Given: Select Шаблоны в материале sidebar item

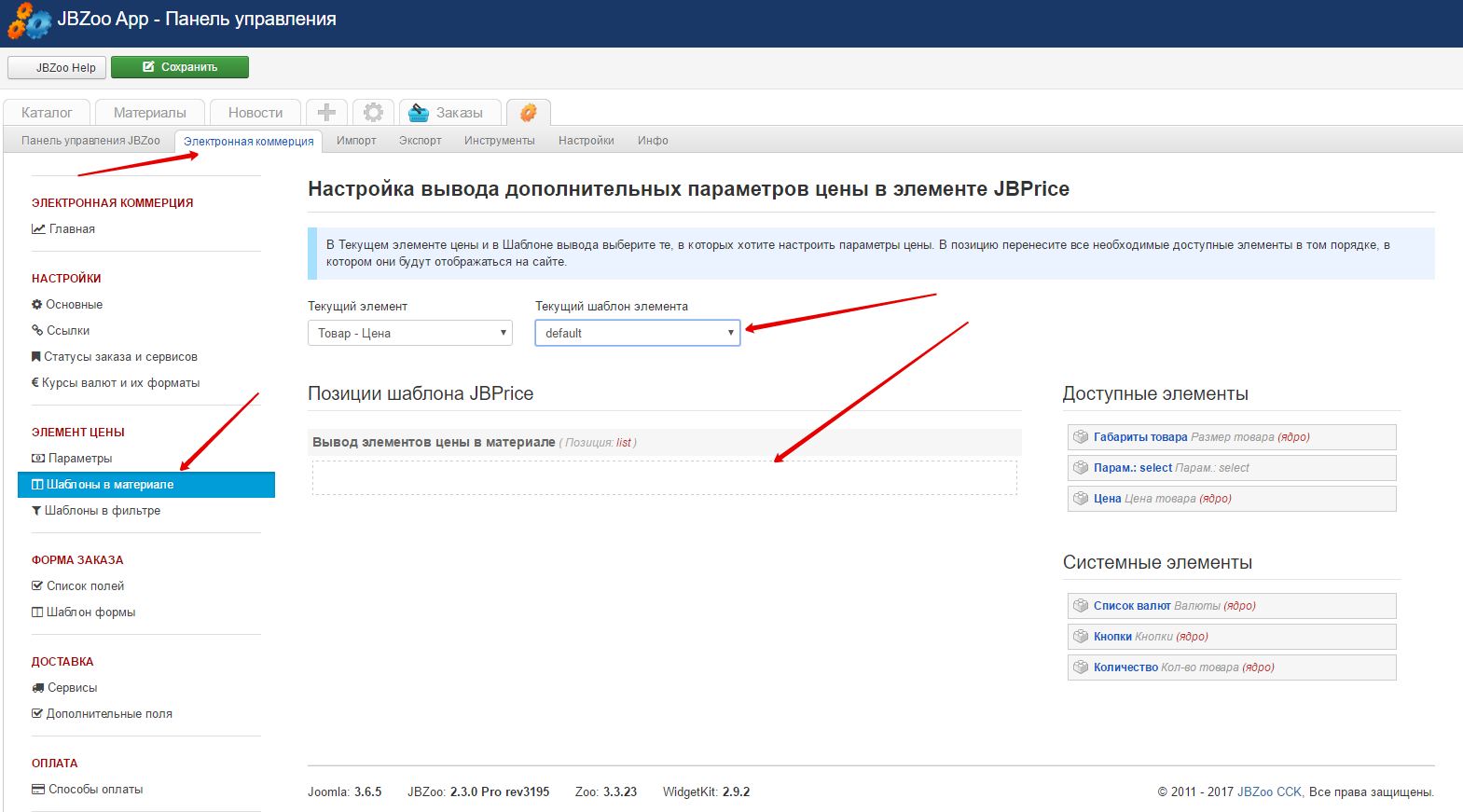Looking at the screenshot, I should 146,485.
